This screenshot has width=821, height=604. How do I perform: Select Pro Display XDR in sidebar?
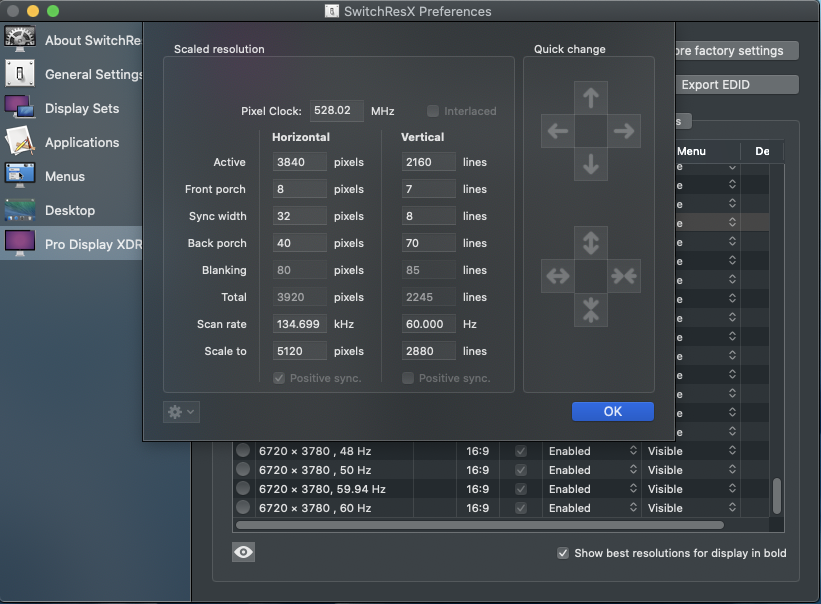[71, 244]
